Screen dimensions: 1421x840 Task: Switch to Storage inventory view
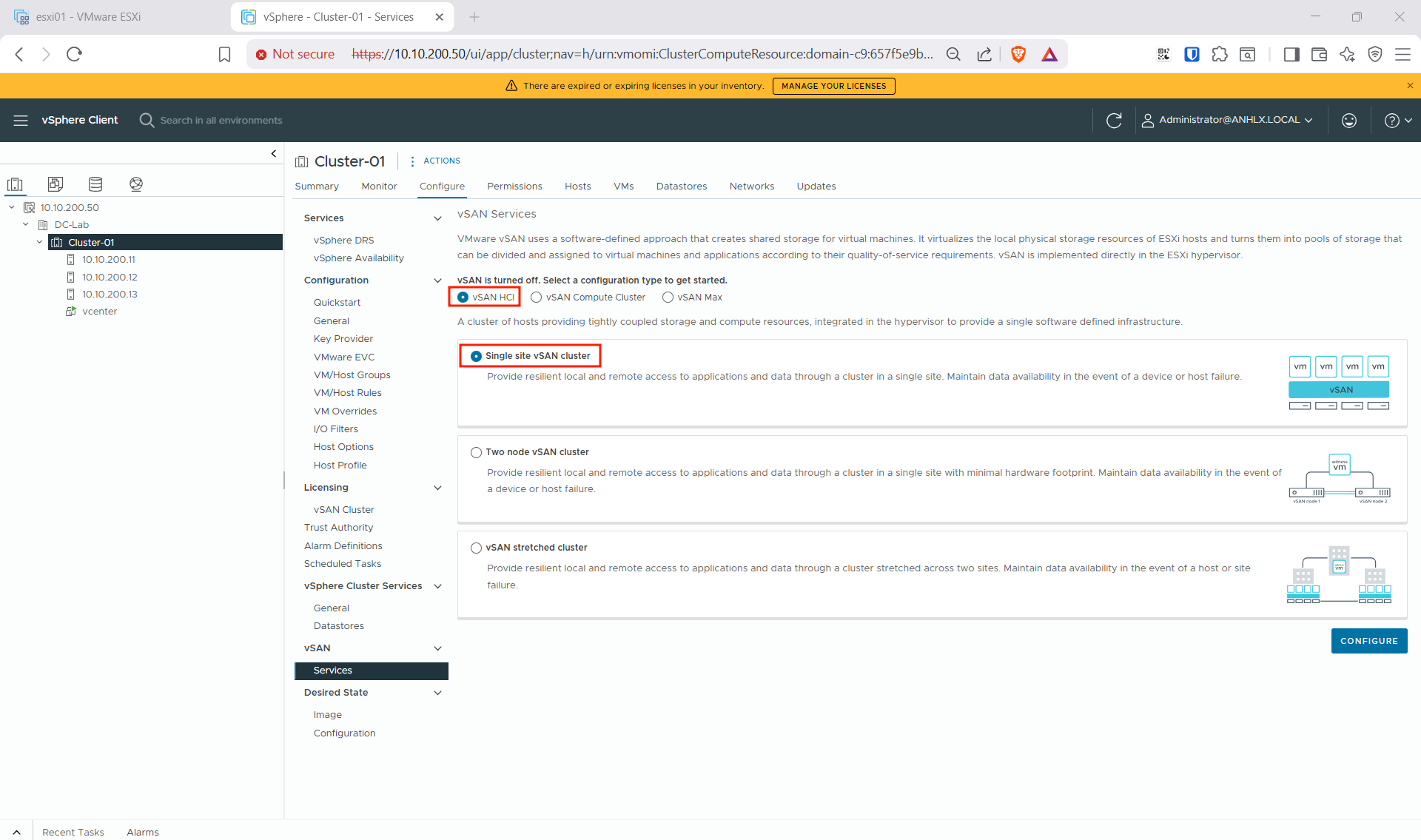[x=95, y=184]
